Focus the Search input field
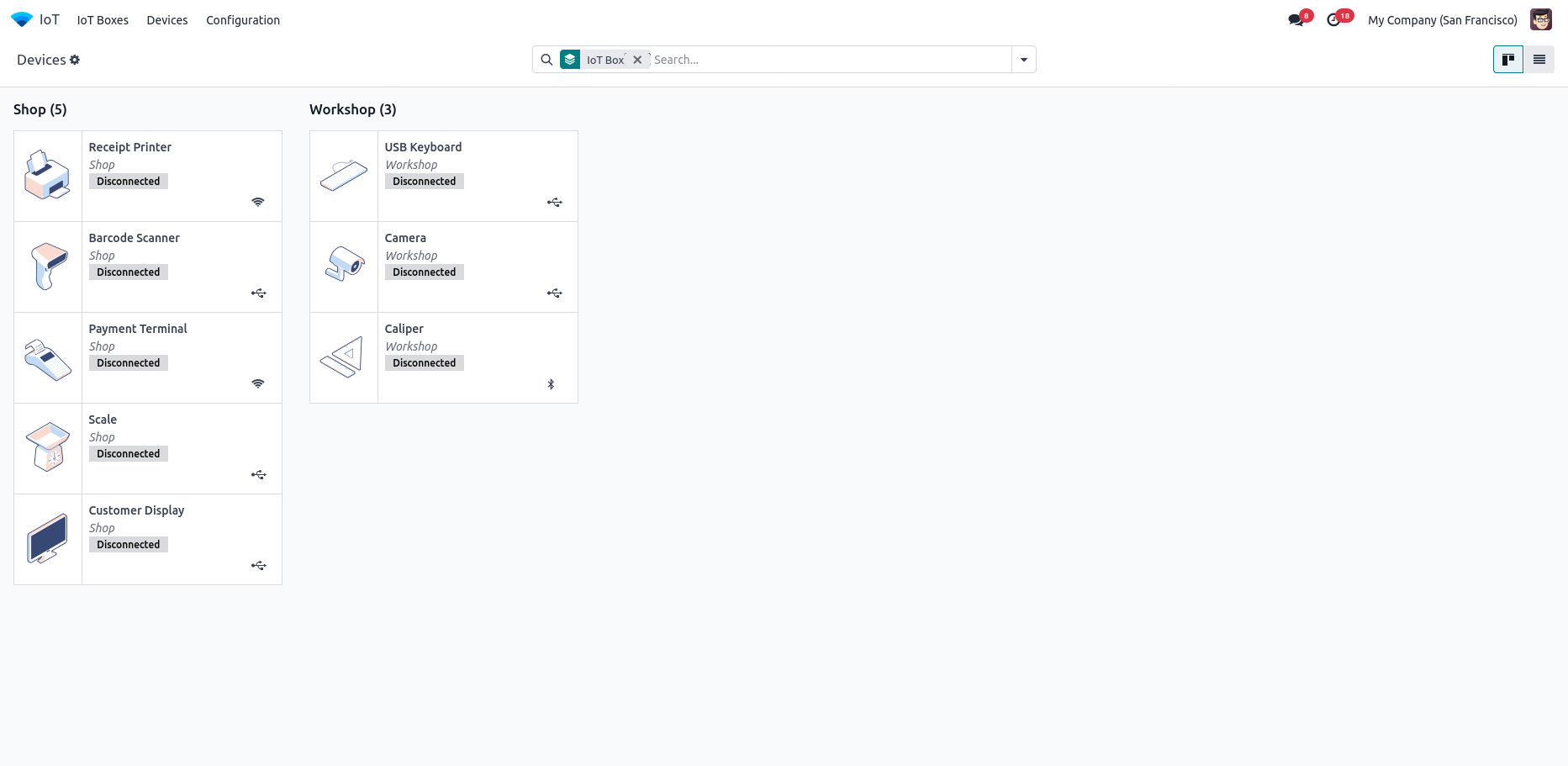This screenshot has height=766, width=1568. point(828,60)
